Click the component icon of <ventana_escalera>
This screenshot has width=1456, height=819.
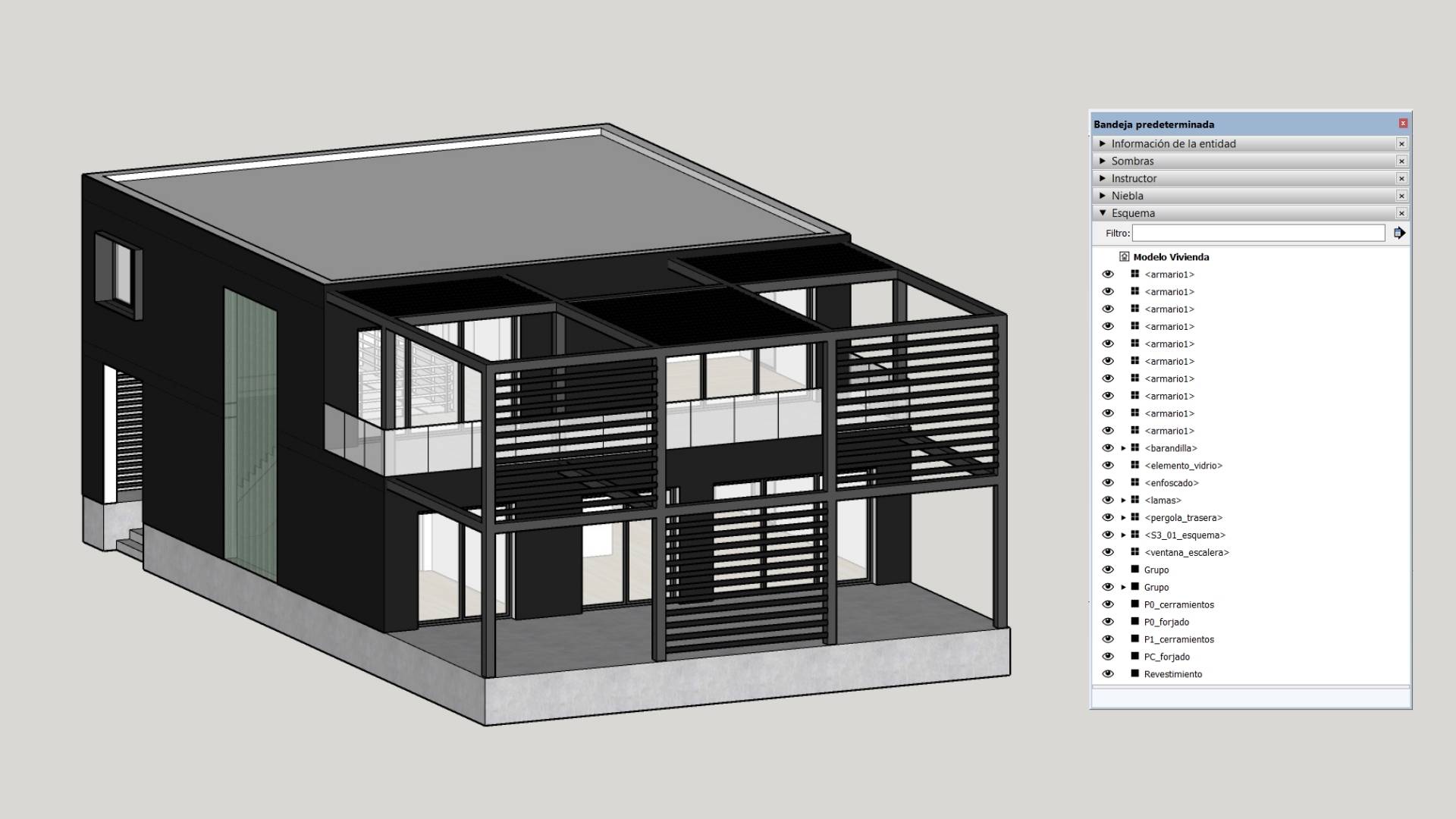[1135, 552]
